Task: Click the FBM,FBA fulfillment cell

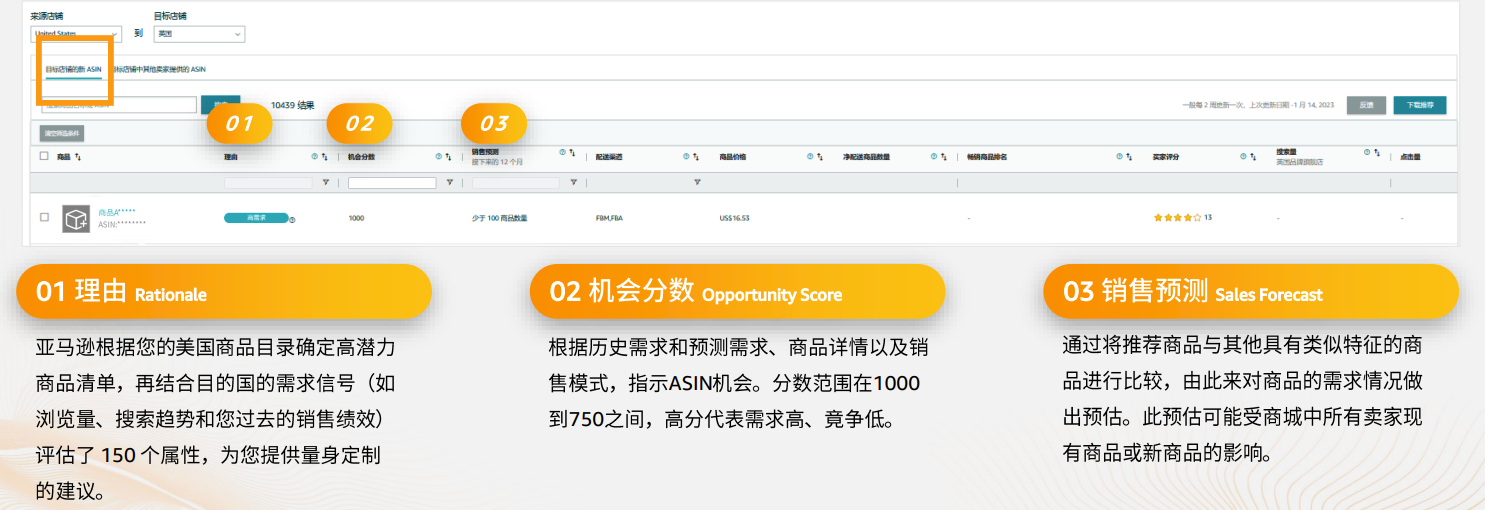Action: [609, 217]
